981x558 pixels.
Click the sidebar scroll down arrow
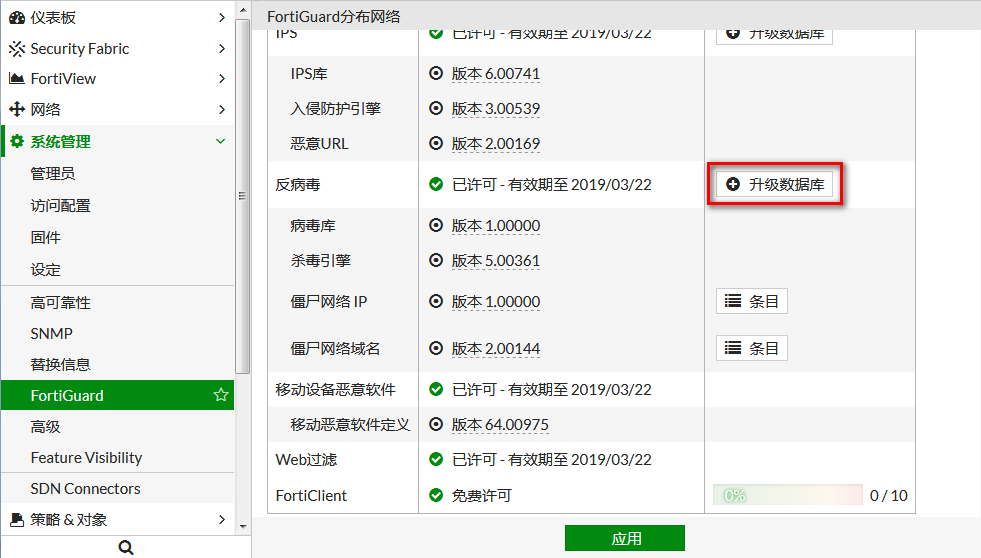[x=243, y=525]
